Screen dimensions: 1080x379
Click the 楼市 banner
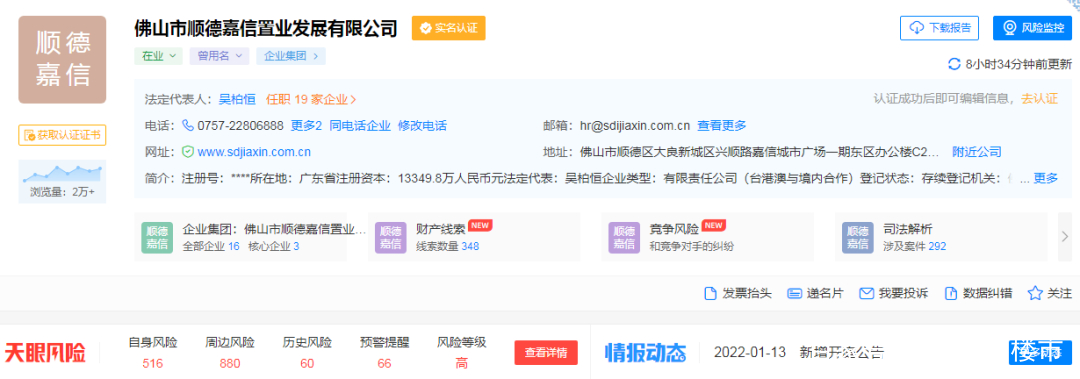tap(1040, 353)
